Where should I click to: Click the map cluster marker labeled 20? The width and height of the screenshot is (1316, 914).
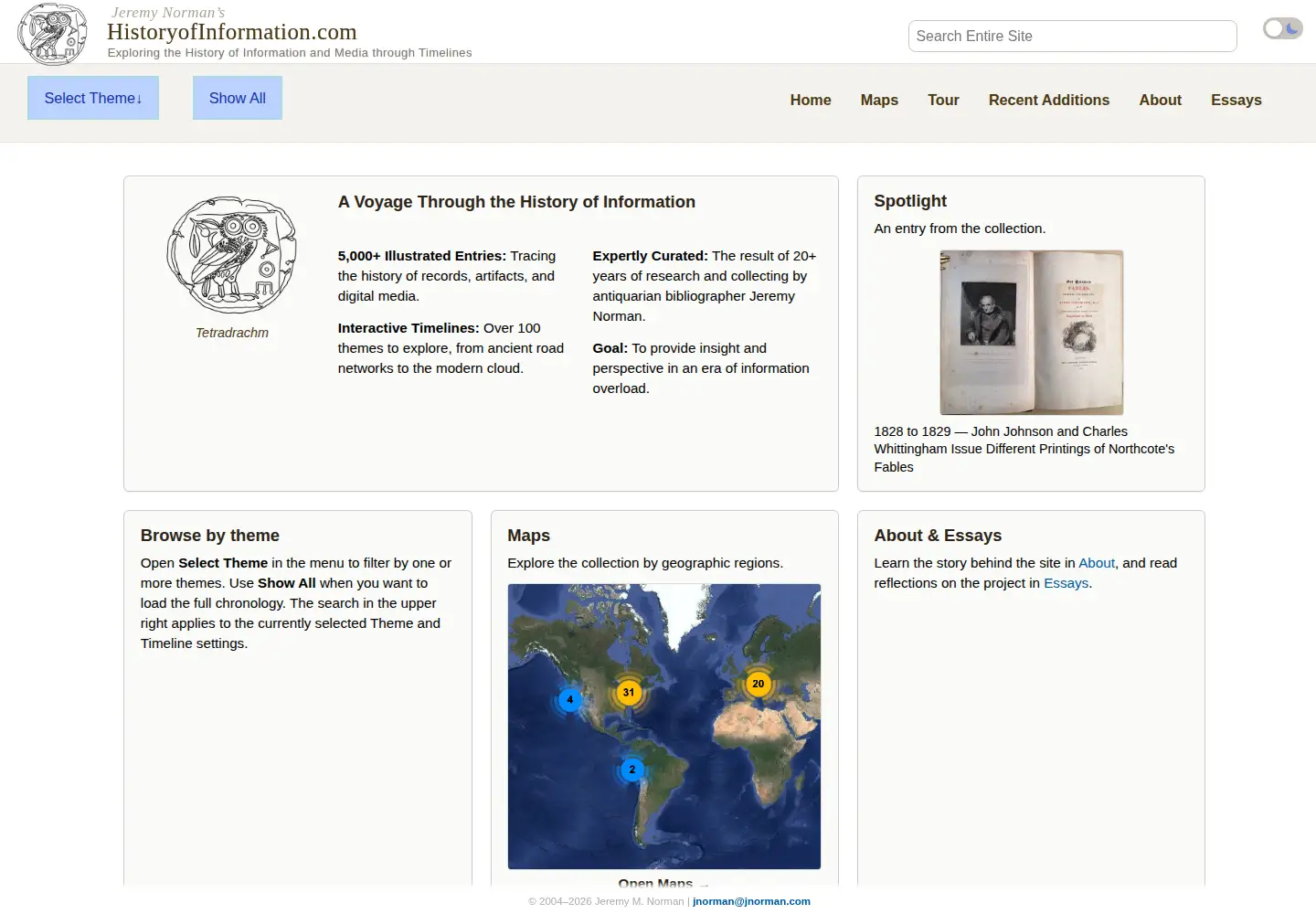pyautogui.click(x=758, y=684)
